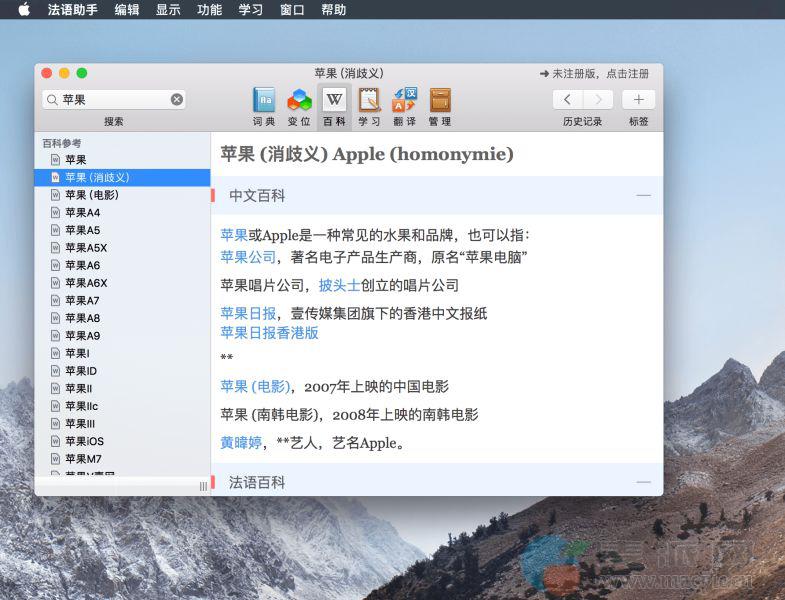Click the 苹果公司 hyperlink

[248, 257]
